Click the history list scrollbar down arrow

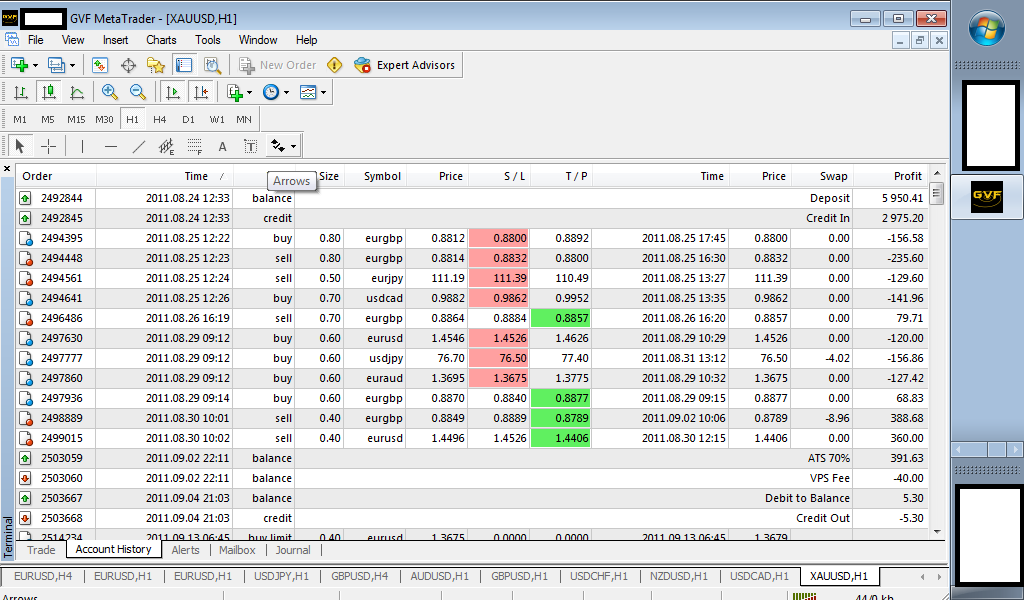[x=937, y=532]
